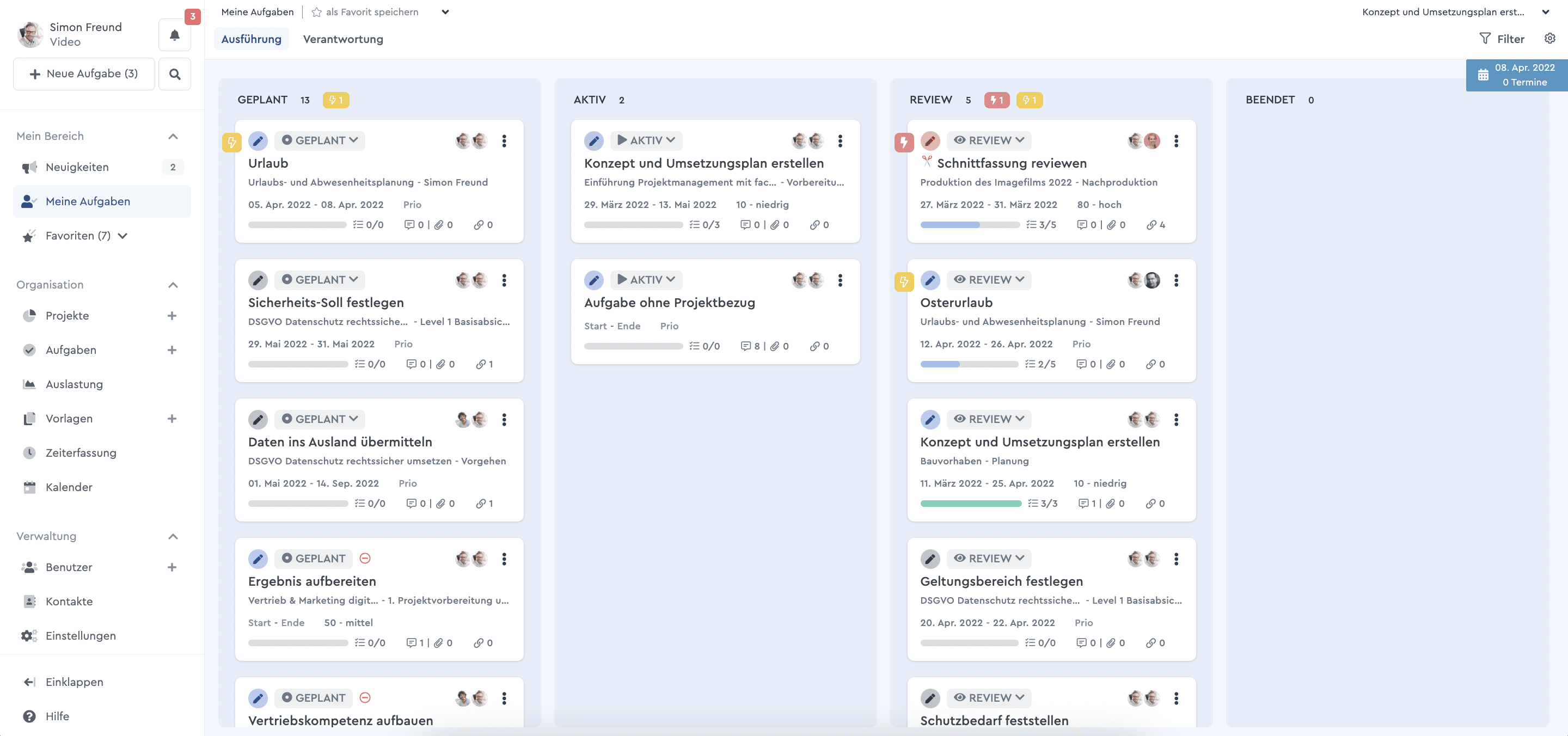Open Einstellungen in sidebar
Viewport: 1568px width, 736px height.
(102, 635)
